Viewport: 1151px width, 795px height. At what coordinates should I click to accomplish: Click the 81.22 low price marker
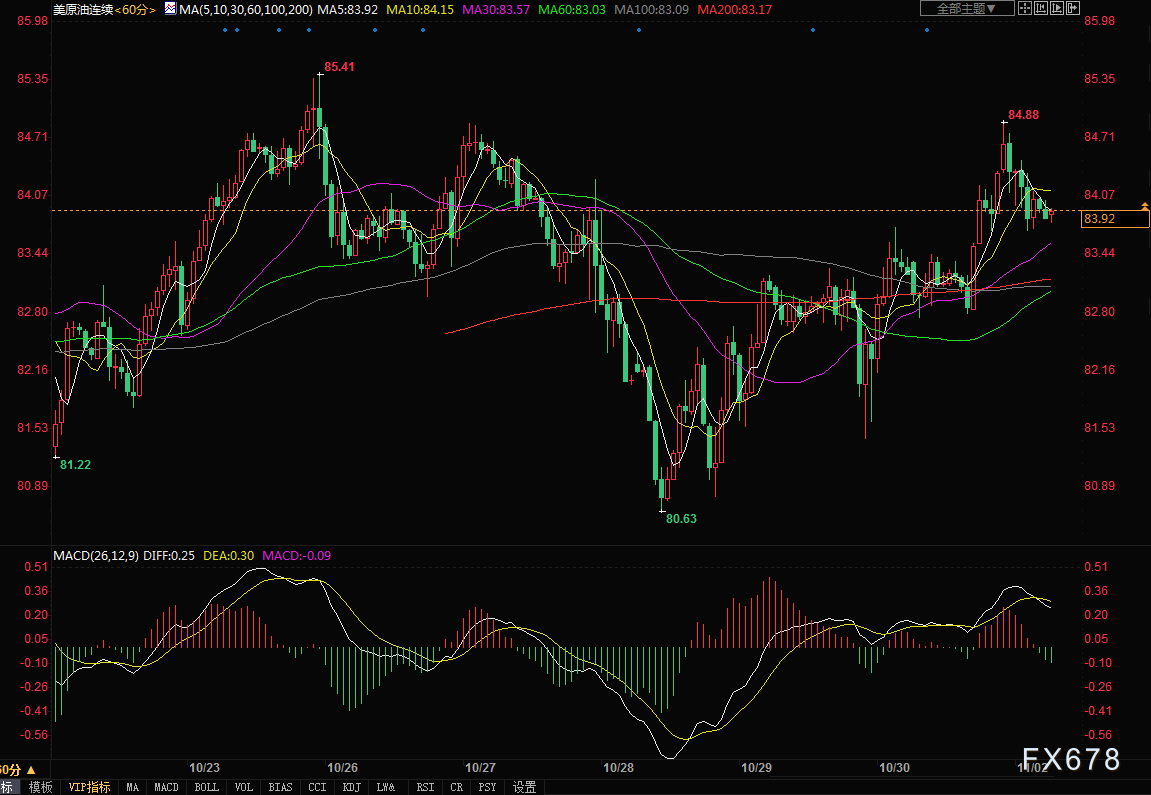click(x=75, y=465)
